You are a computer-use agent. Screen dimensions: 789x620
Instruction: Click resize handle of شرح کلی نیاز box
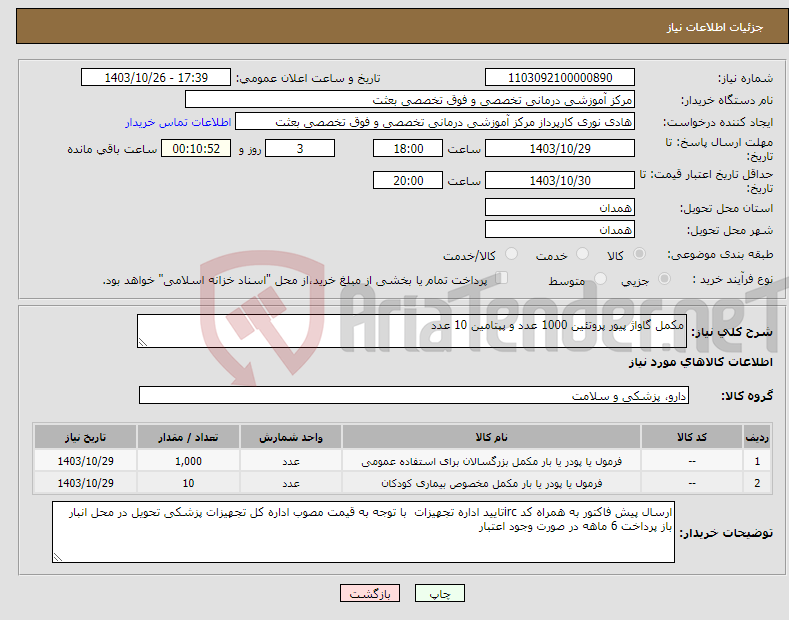(x=143, y=342)
